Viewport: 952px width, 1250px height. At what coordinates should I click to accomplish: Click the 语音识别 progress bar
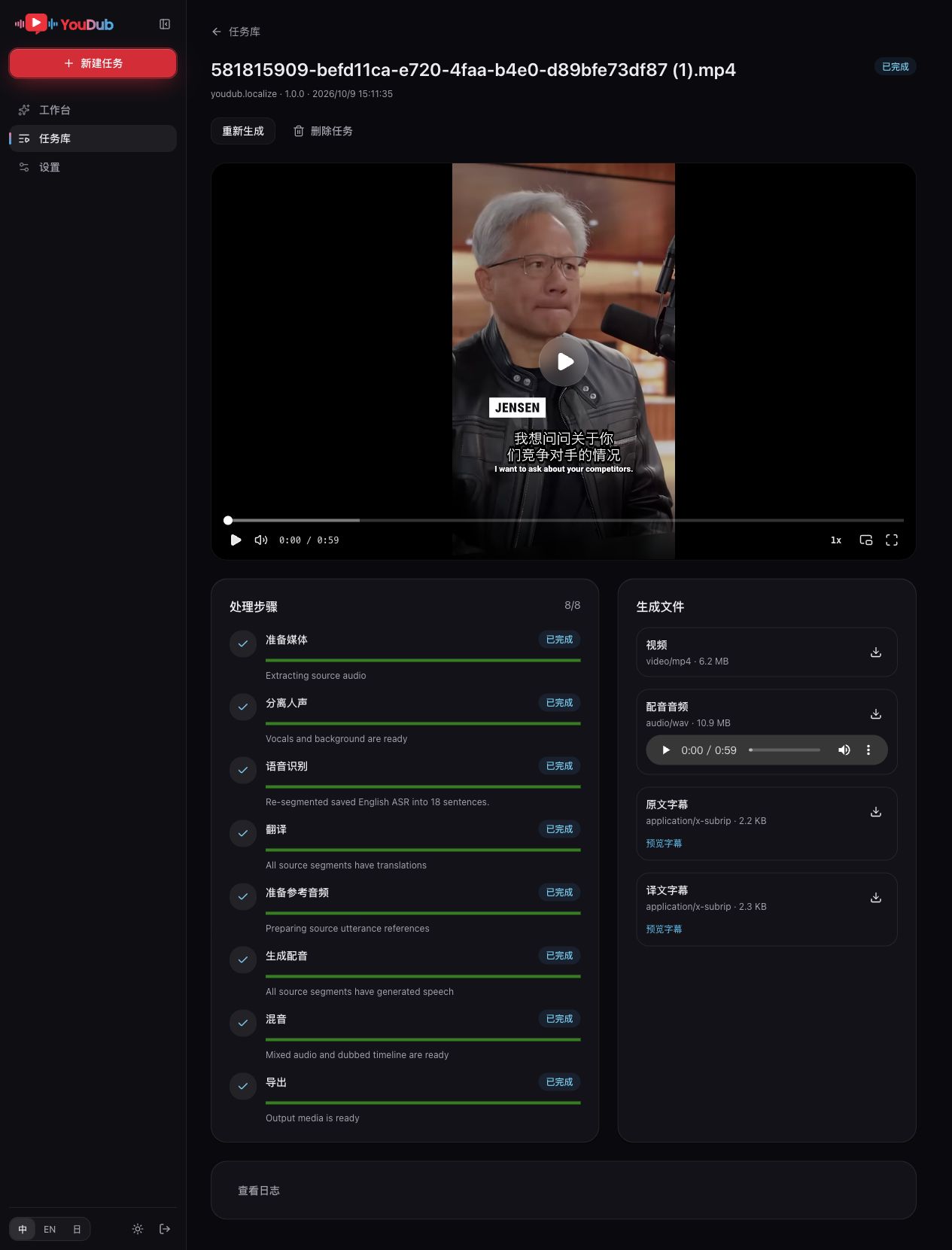(x=423, y=786)
